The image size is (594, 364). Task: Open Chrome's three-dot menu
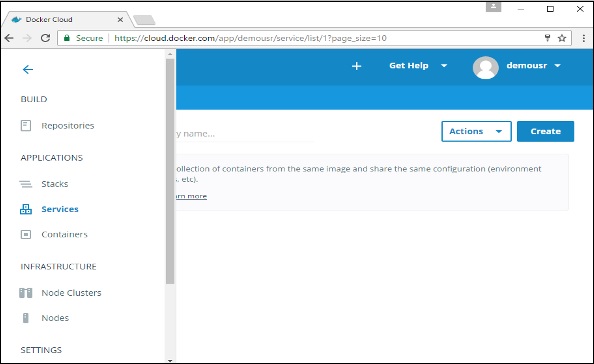point(583,38)
